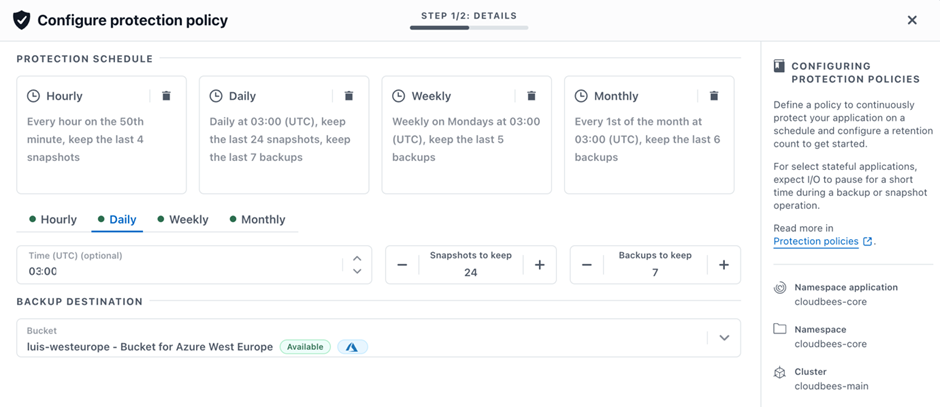Screen dimensions: 940x407
Task: Select the Weekly schedule card
Action: (x=466, y=135)
